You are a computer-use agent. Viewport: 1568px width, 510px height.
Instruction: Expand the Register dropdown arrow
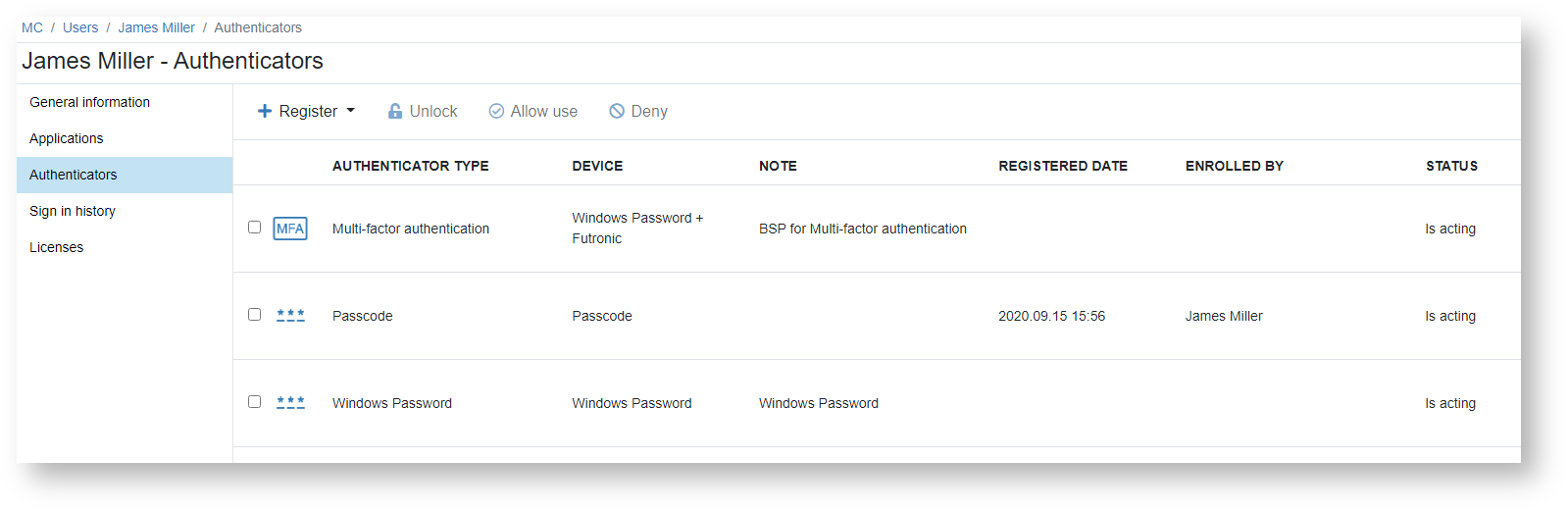point(351,111)
